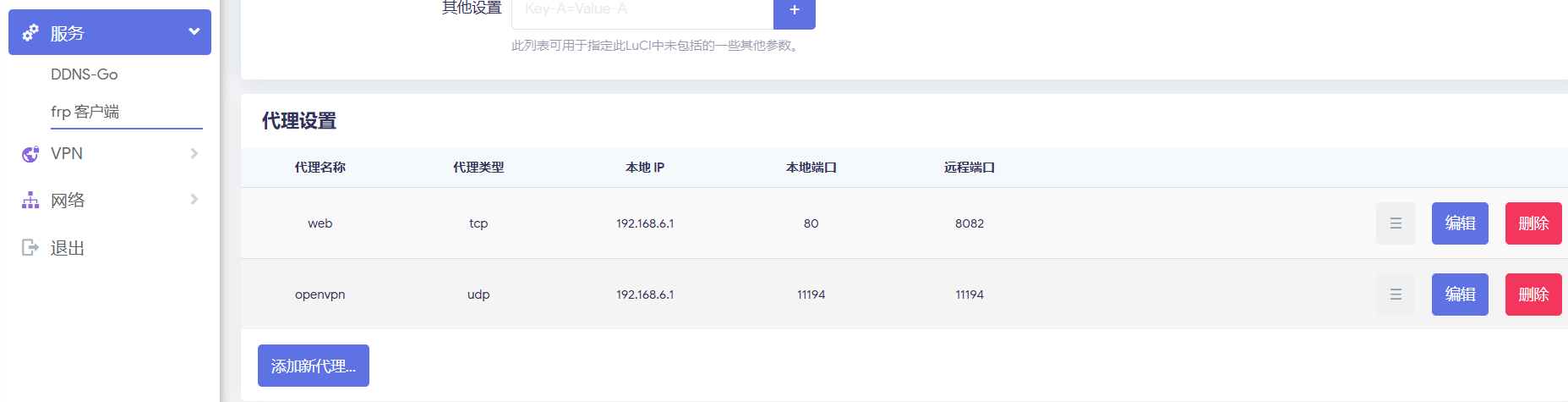
Task: Click the drag handle for web proxy row
Action: [1395, 223]
